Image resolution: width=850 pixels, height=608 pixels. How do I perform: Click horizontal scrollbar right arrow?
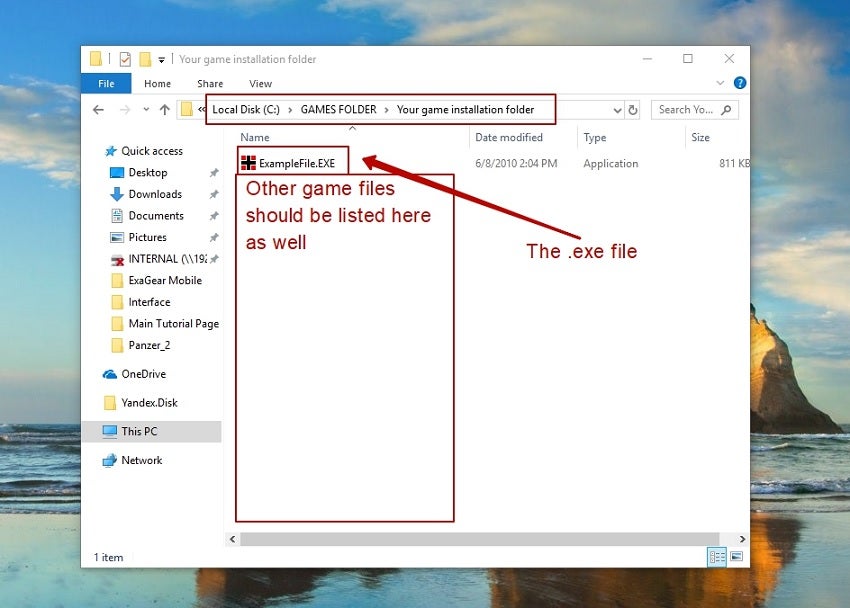click(742, 539)
